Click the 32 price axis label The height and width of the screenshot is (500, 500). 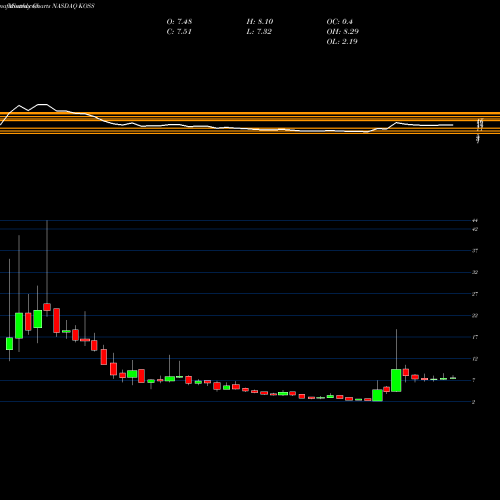pyautogui.click(x=475, y=272)
